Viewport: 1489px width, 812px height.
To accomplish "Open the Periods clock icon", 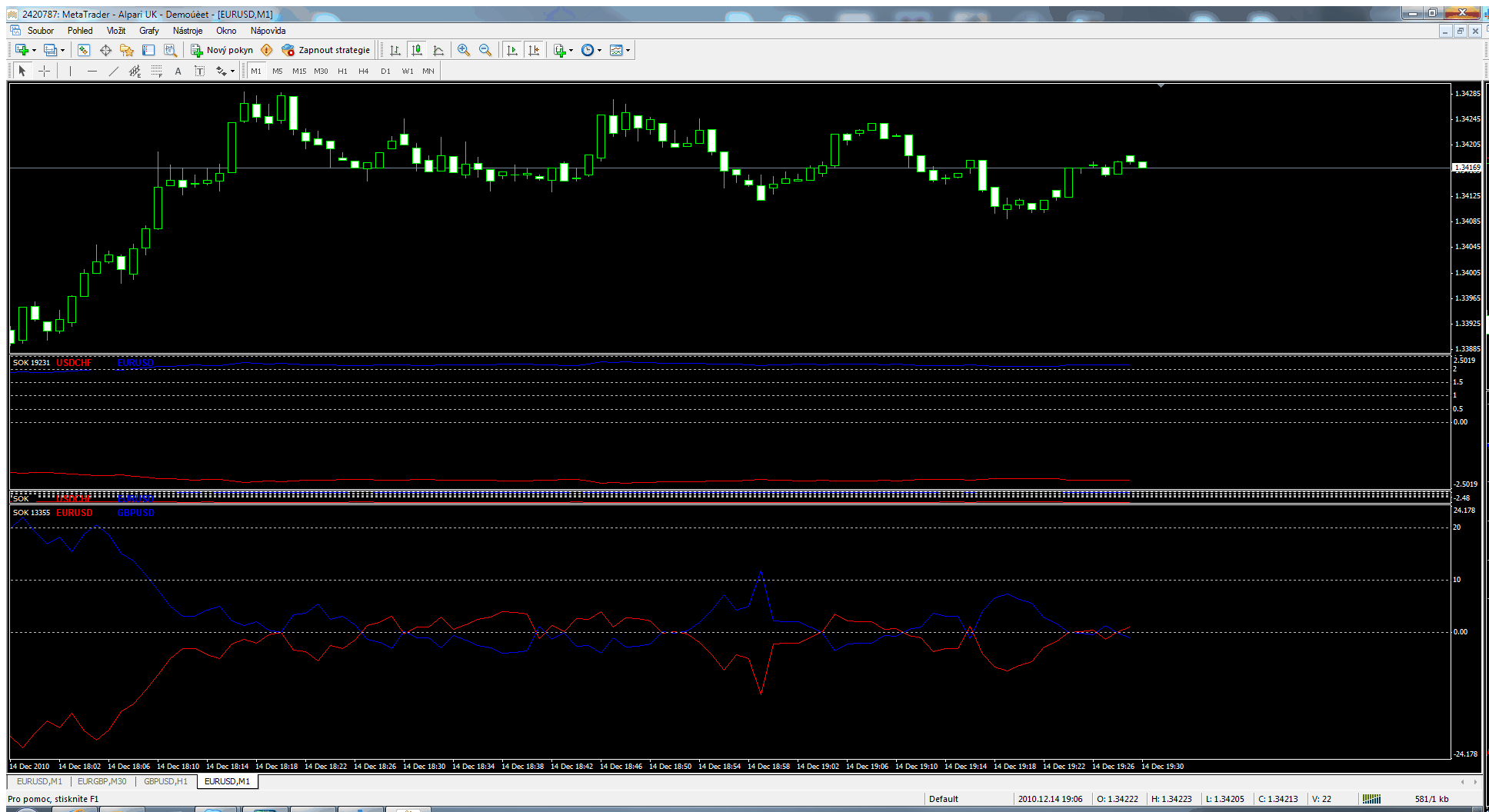I will [588, 50].
